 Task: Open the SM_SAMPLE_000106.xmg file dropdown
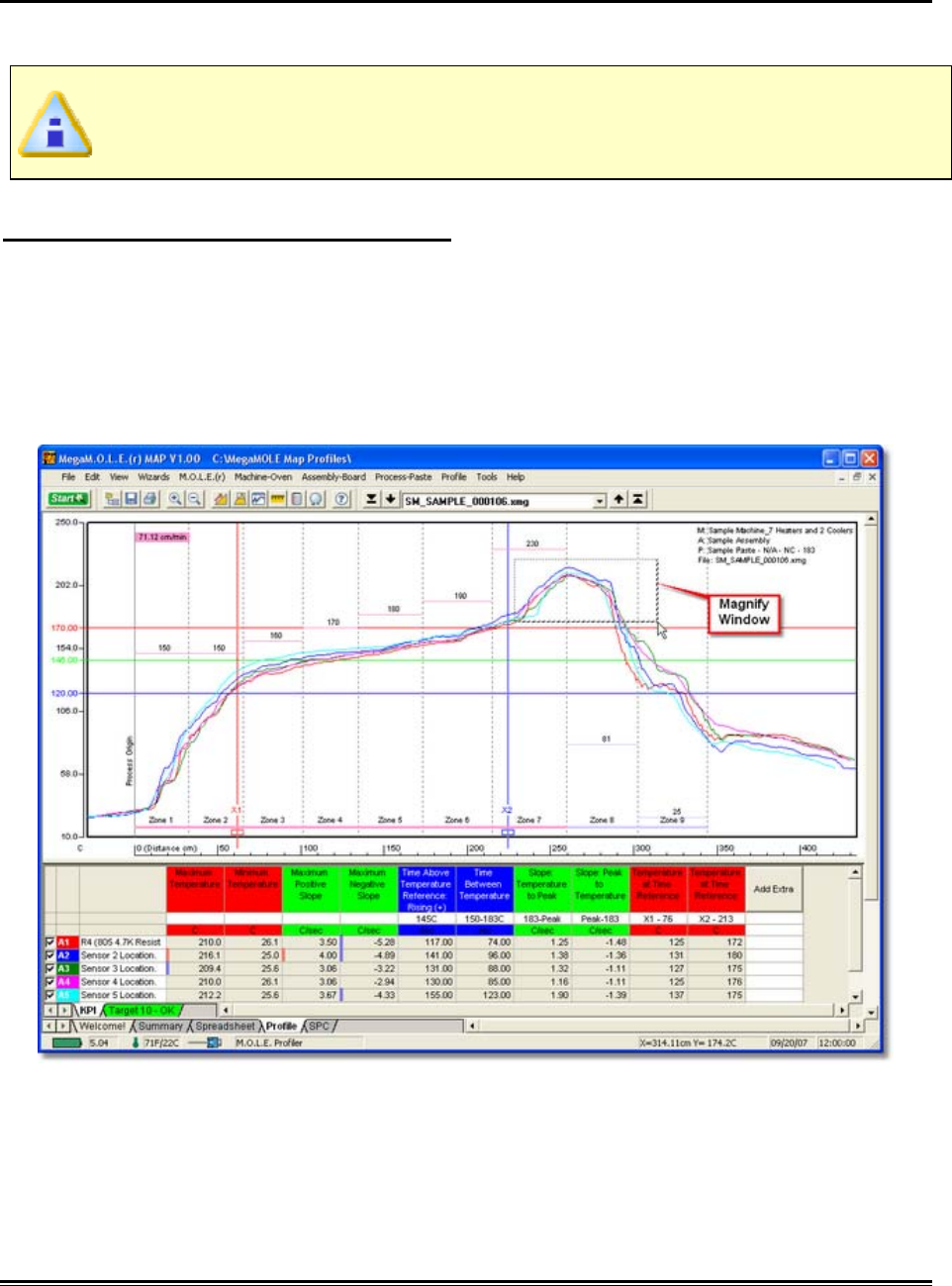pos(600,501)
